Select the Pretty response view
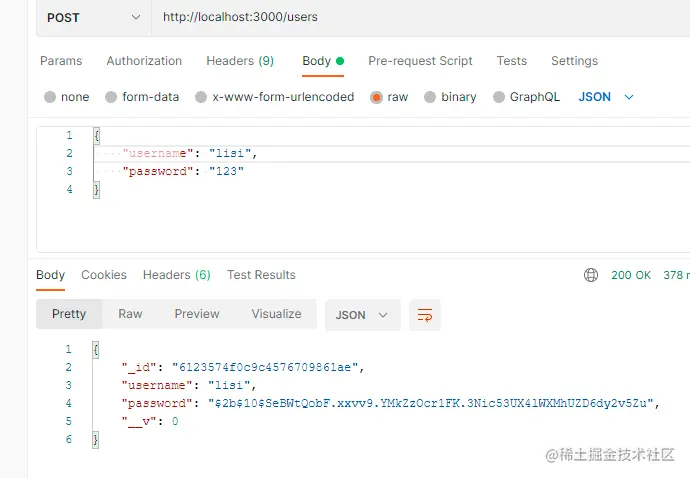This screenshot has height=478, width=690. tap(69, 314)
